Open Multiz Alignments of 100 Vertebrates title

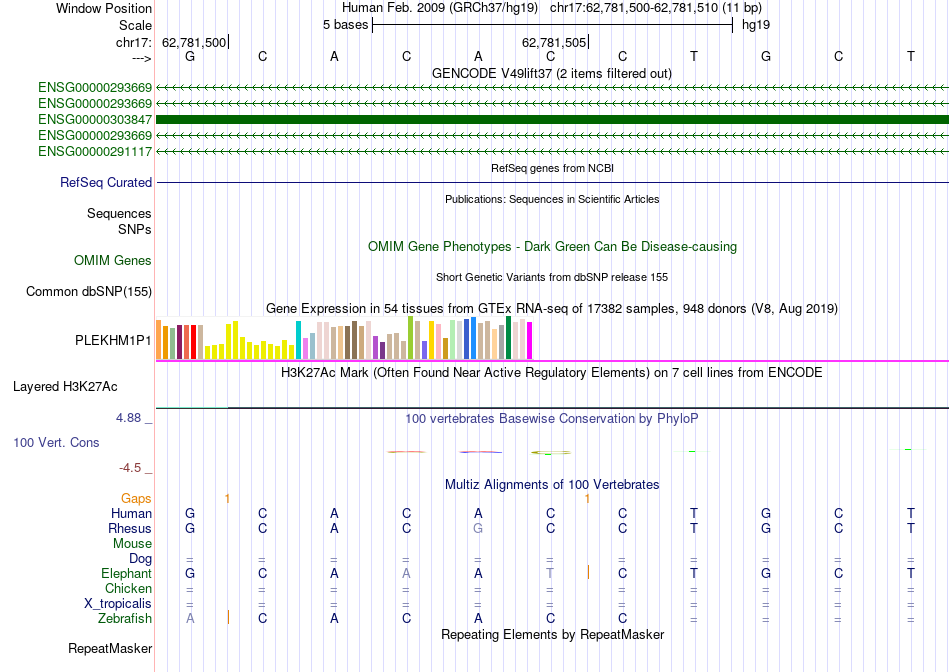pyautogui.click(x=552, y=485)
